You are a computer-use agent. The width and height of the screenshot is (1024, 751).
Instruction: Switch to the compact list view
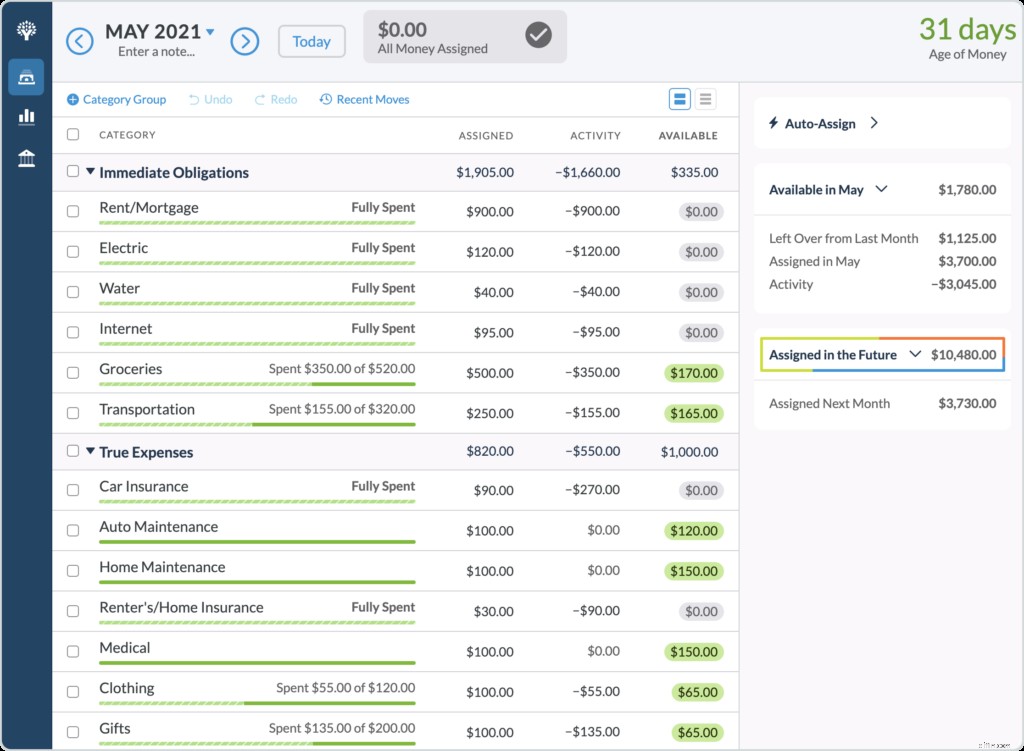705,98
